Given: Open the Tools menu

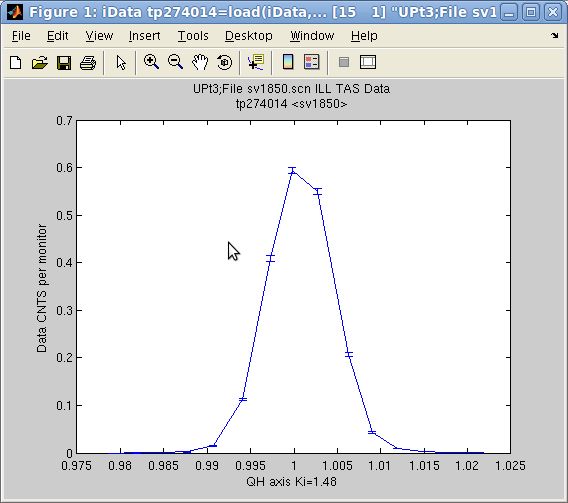Looking at the screenshot, I should (193, 36).
